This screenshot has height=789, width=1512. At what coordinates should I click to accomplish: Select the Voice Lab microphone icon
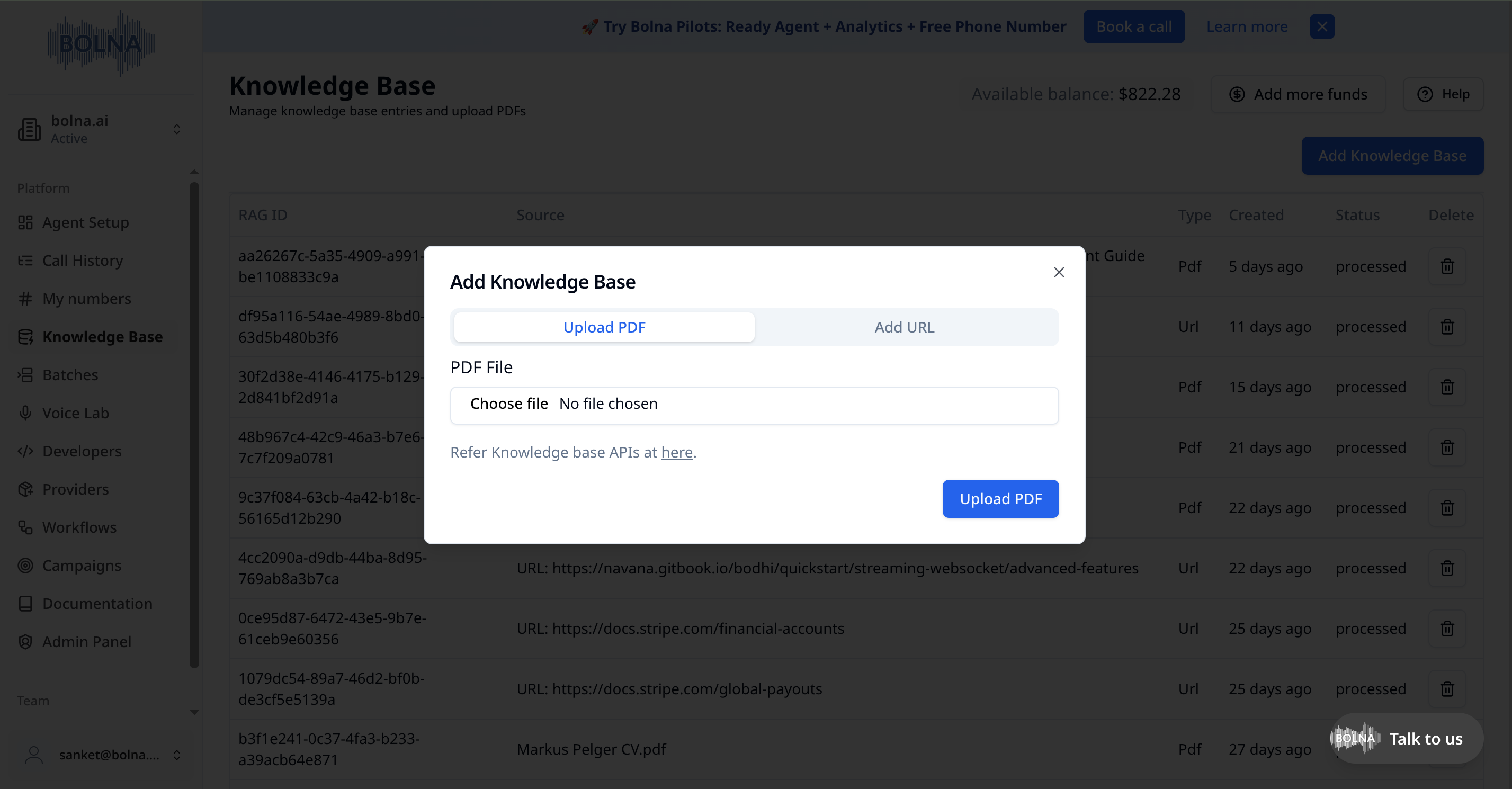click(26, 413)
